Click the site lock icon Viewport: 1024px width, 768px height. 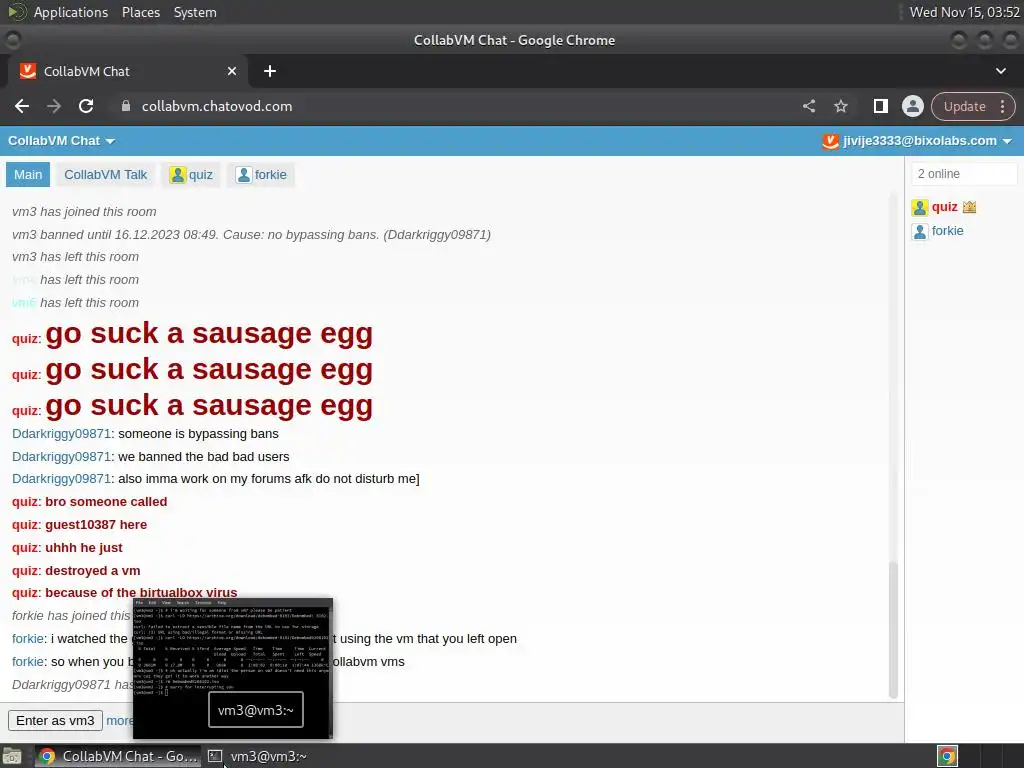(126, 106)
